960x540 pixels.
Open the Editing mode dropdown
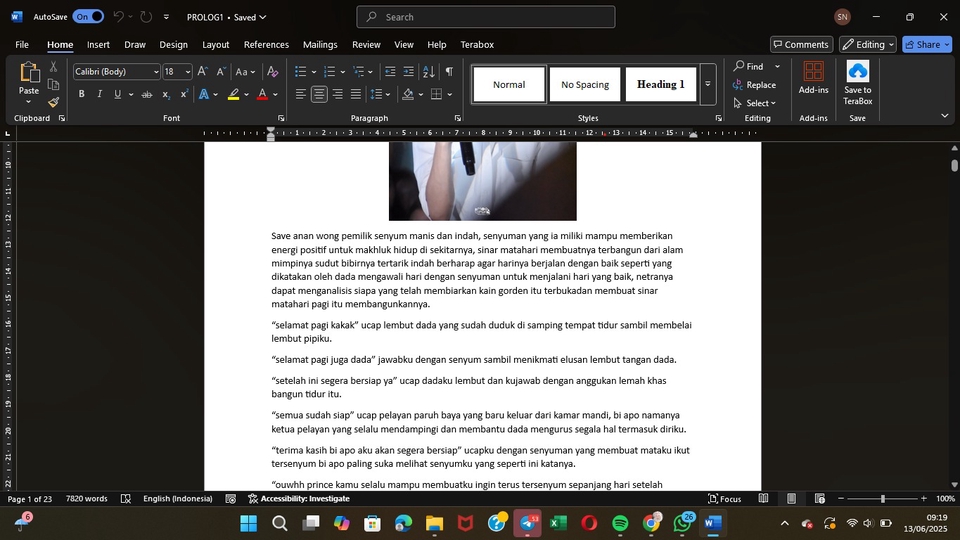point(868,44)
